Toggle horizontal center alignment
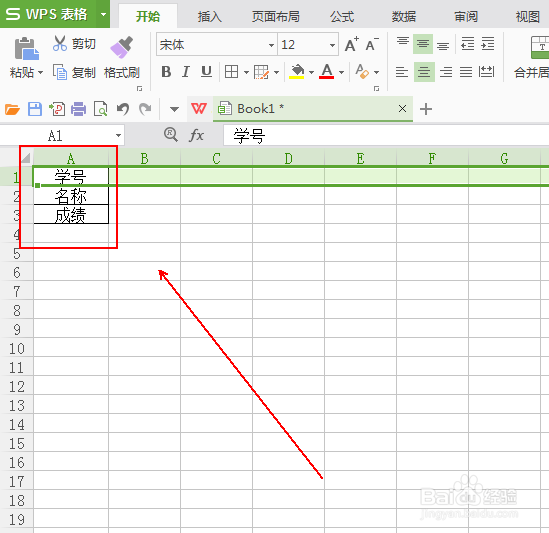This screenshot has height=533, width=549. coord(424,72)
